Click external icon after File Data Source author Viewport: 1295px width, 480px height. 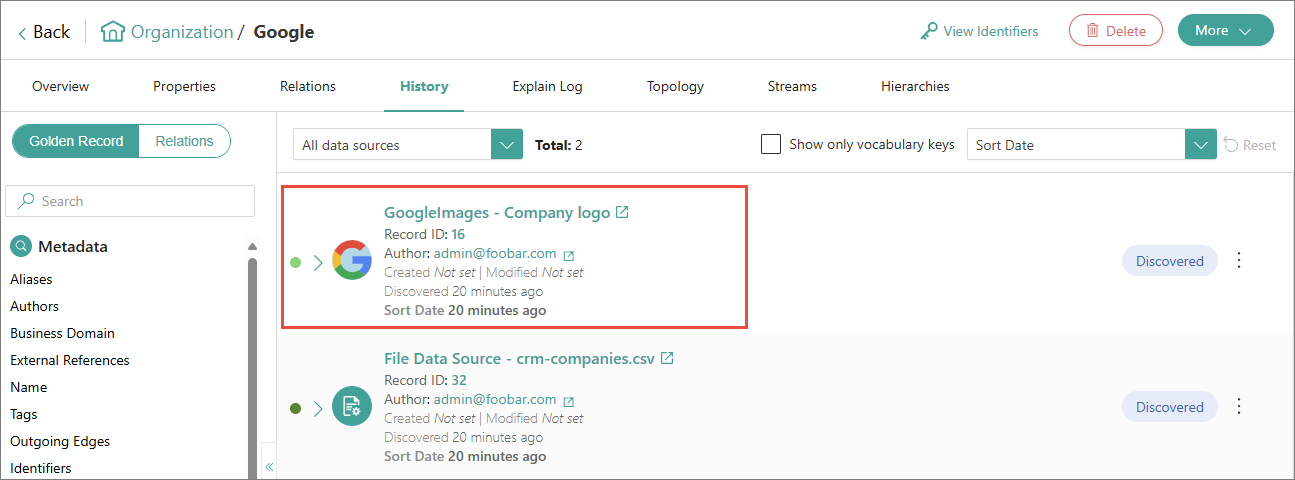569,400
